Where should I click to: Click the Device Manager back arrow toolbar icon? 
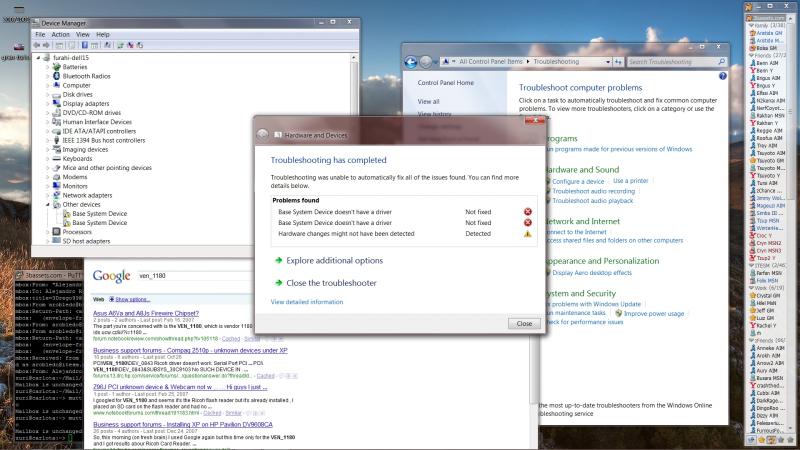(40, 45)
